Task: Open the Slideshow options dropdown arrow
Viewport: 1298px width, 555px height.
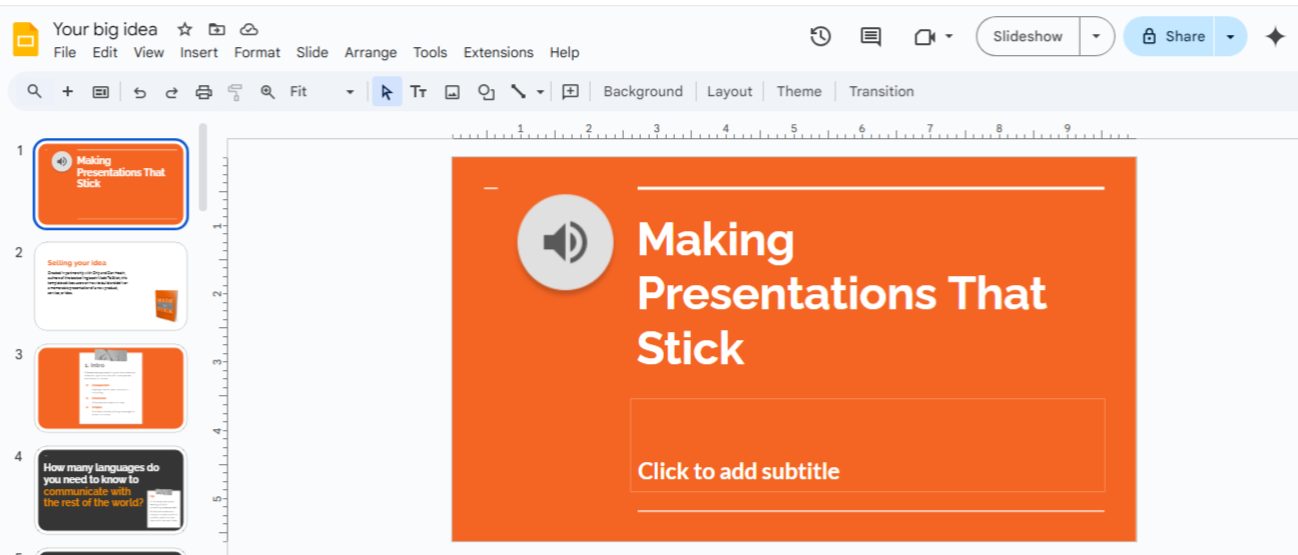Action: pyautogui.click(x=1097, y=36)
